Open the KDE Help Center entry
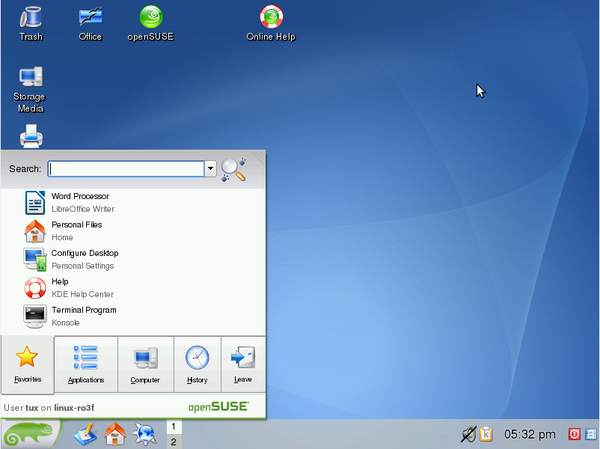Image resolution: width=600 pixels, height=449 pixels. (133, 288)
